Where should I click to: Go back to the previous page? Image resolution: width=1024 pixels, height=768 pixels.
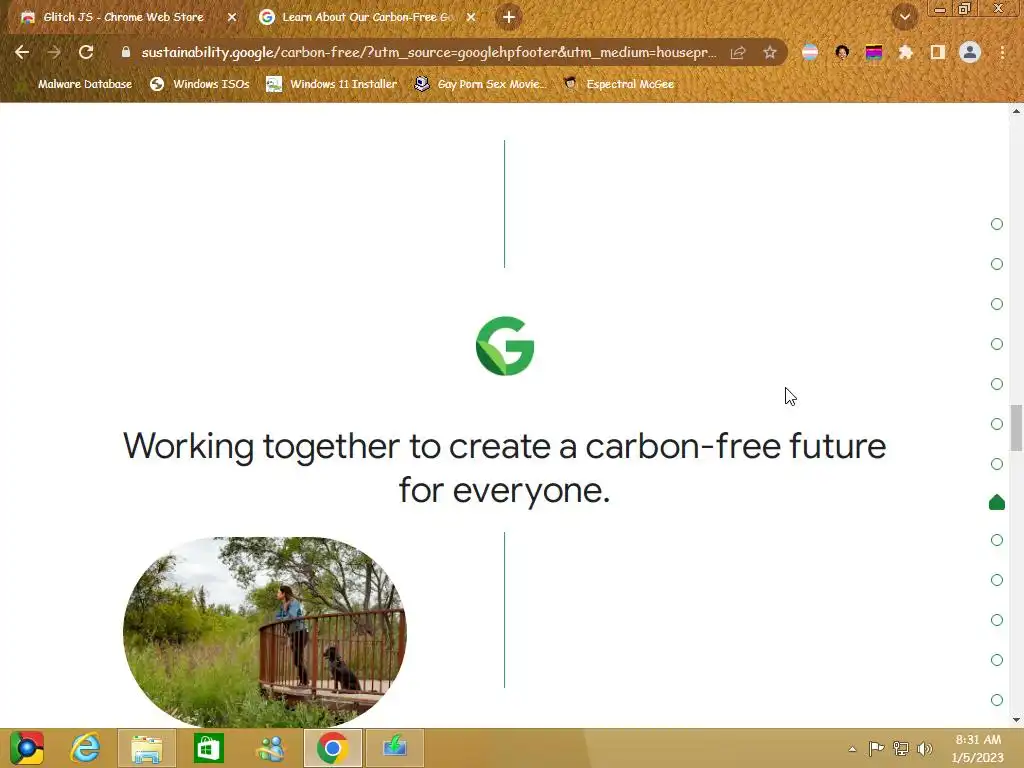point(22,52)
